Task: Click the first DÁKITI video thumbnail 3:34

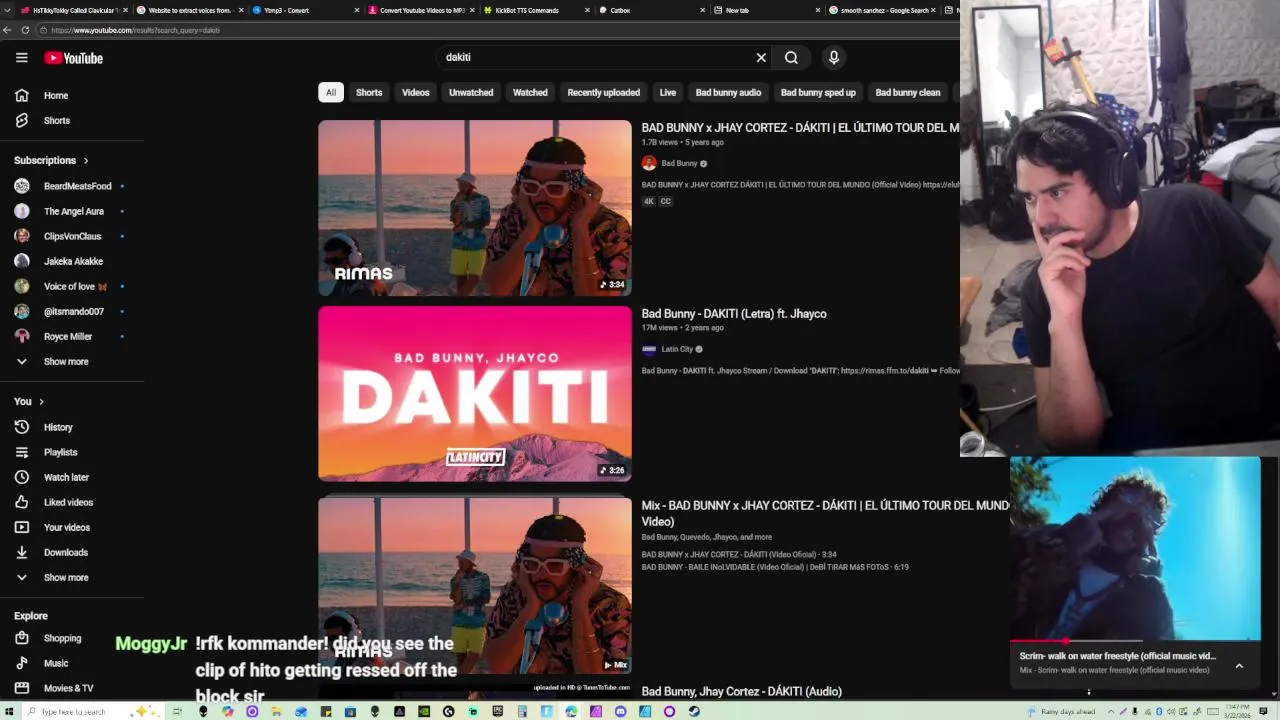Action: (x=475, y=208)
